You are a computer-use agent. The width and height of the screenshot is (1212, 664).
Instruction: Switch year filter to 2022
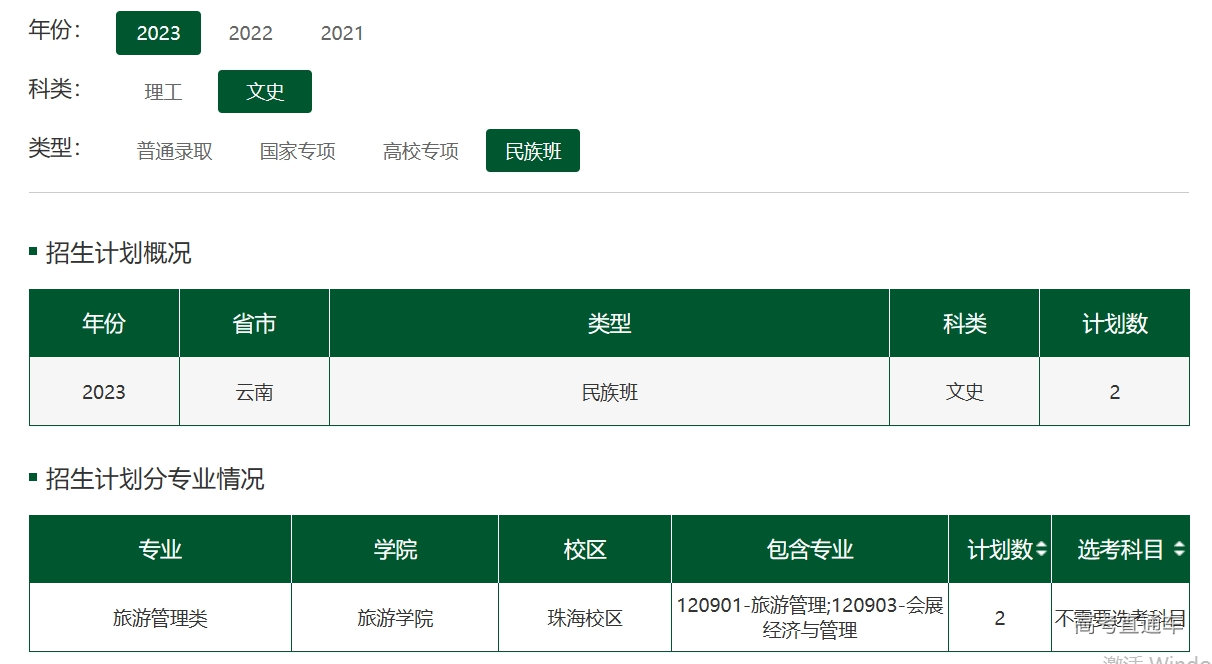tap(250, 33)
